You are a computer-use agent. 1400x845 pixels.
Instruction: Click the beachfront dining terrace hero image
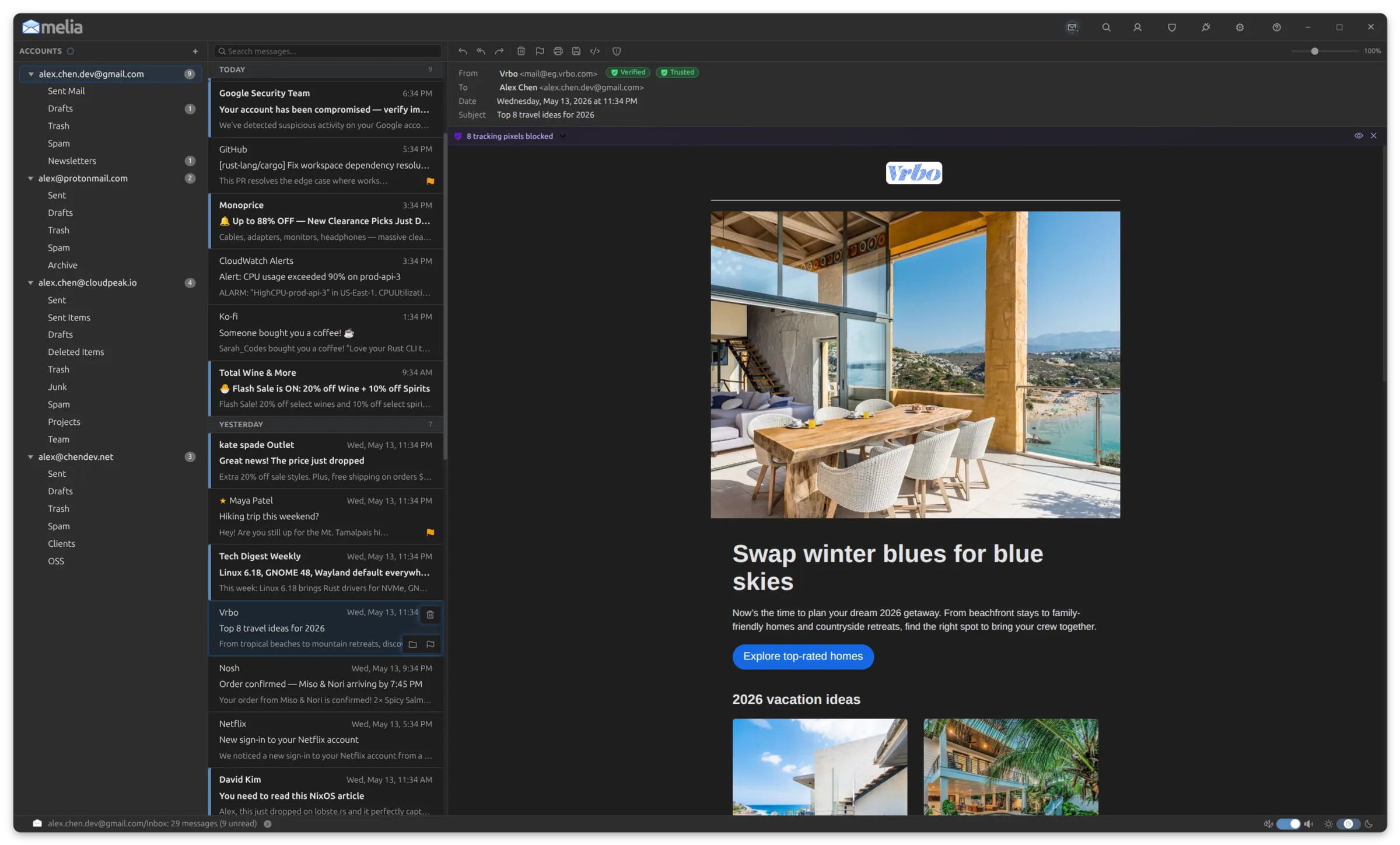coord(915,365)
